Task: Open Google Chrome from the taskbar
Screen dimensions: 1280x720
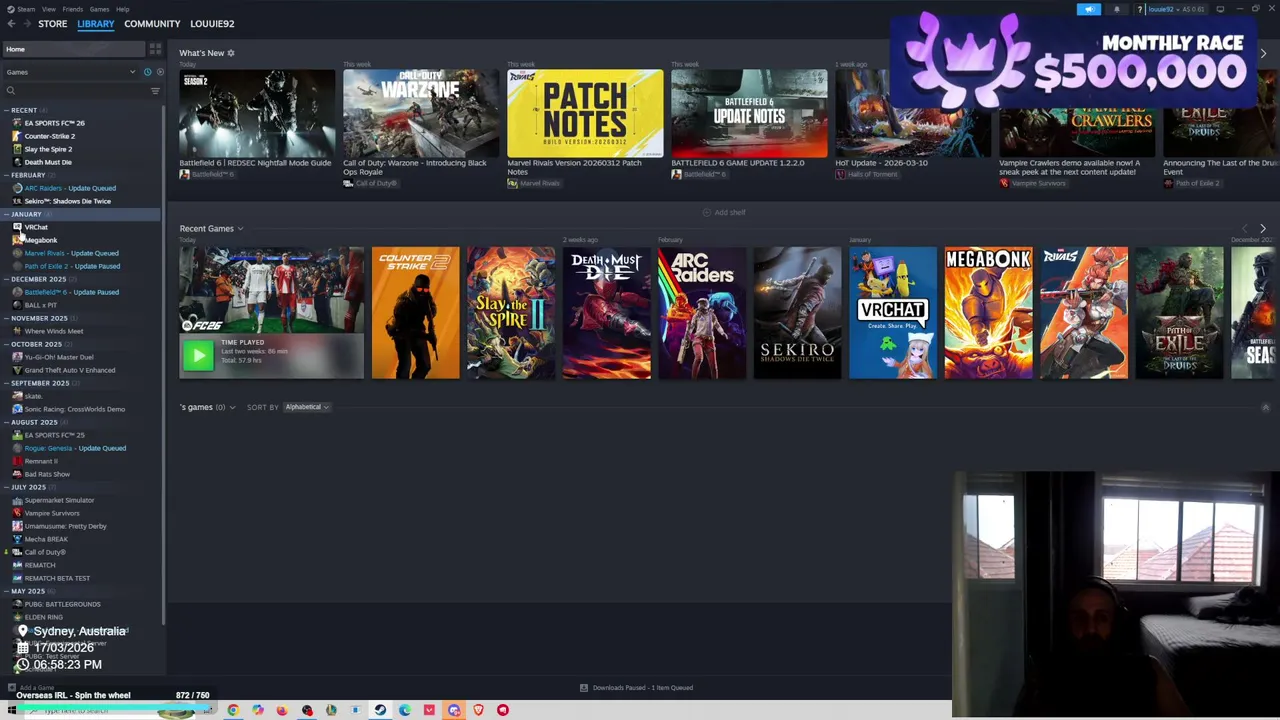Action: (233, 710)
